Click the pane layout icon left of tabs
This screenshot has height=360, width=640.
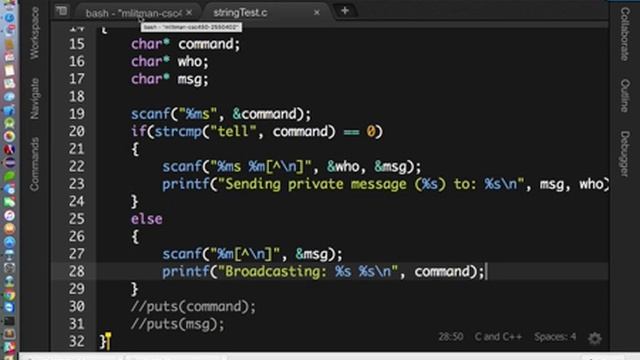[x=62, y=11]
